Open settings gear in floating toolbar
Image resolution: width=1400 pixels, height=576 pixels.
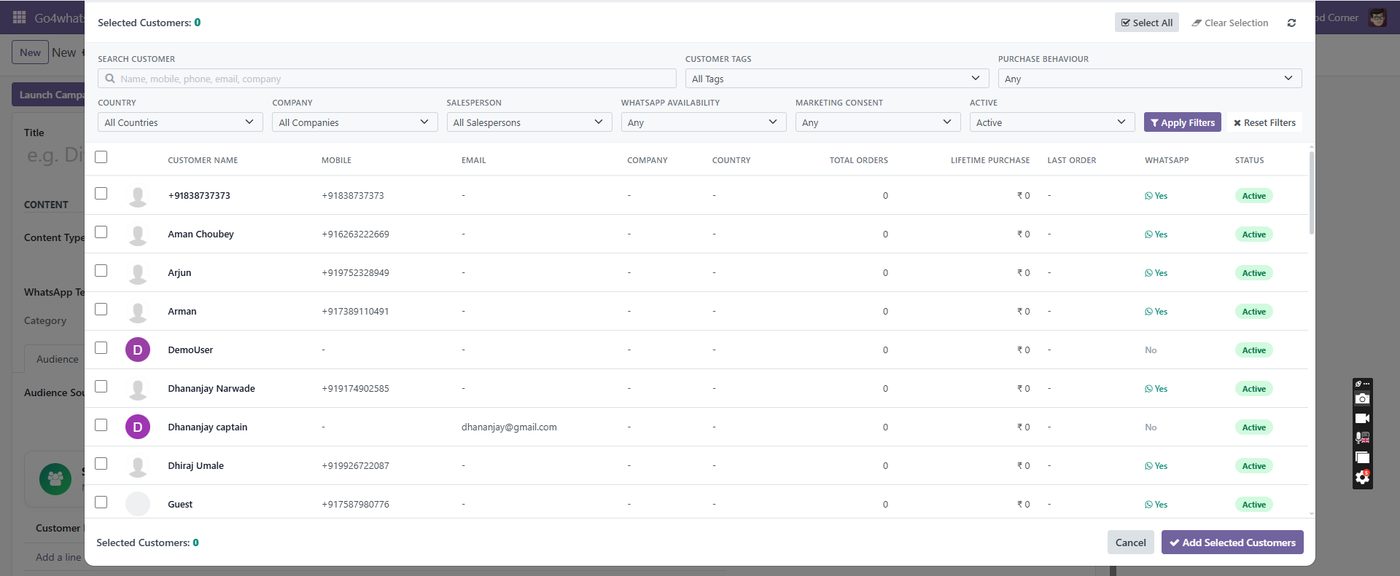(x=1362, y=478)
